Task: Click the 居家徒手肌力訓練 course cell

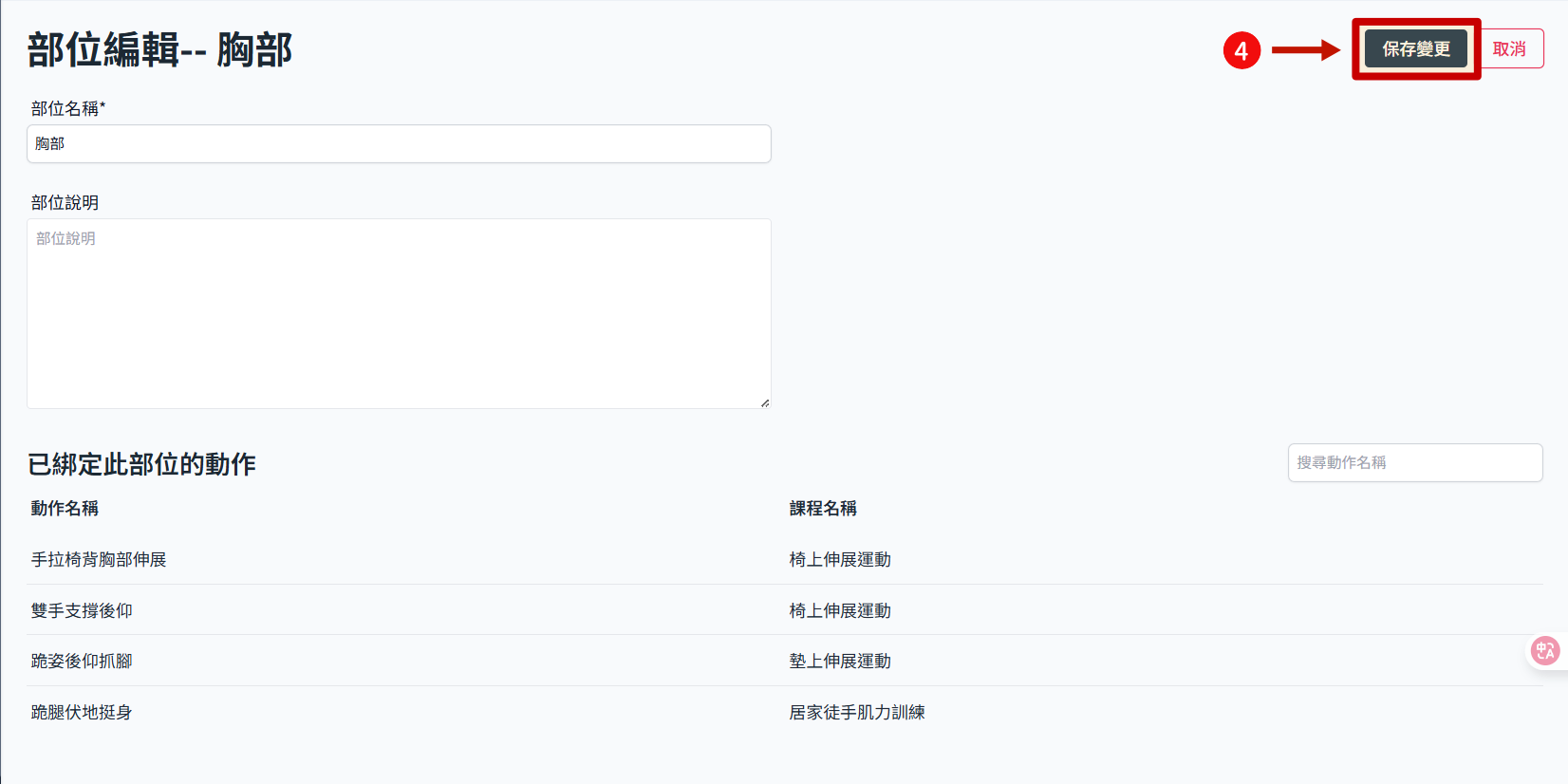Action: pyautogui.click(x=857, y=712)
